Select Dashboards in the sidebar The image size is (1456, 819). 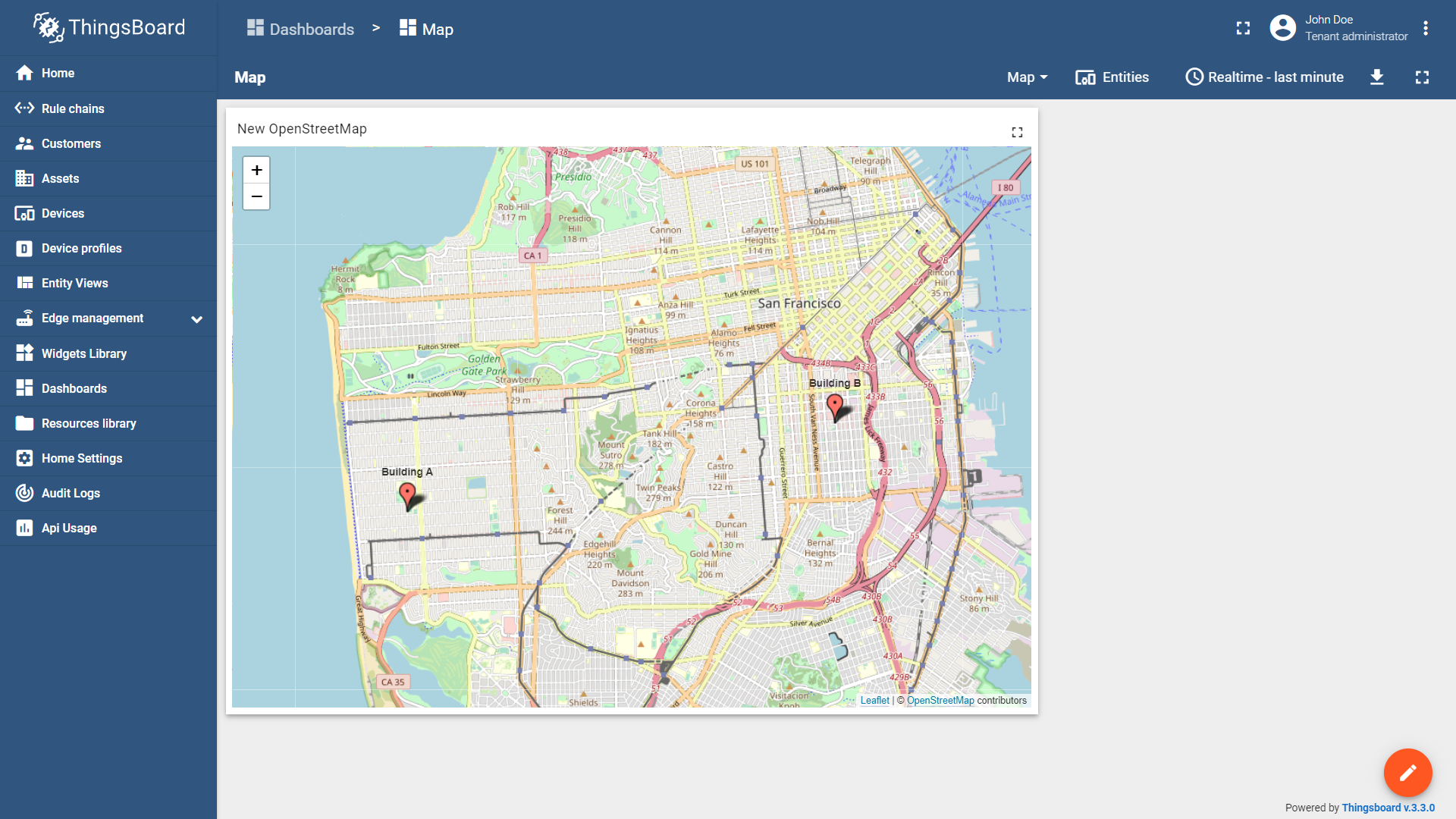(108, 388)
